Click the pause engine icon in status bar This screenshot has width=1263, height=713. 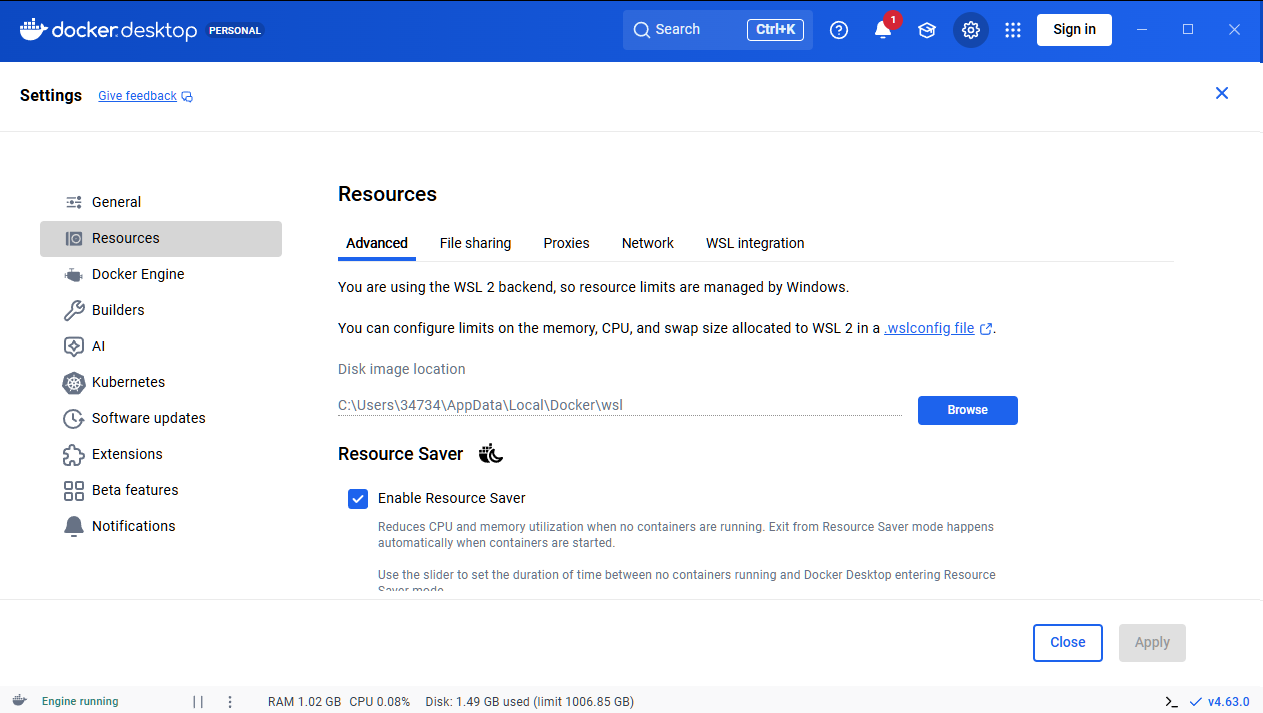pos(198,701)
